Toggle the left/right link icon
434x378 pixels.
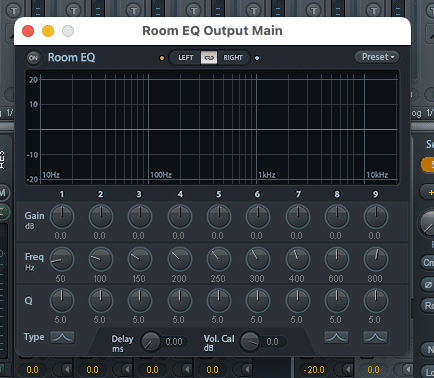tap(209, 58)
